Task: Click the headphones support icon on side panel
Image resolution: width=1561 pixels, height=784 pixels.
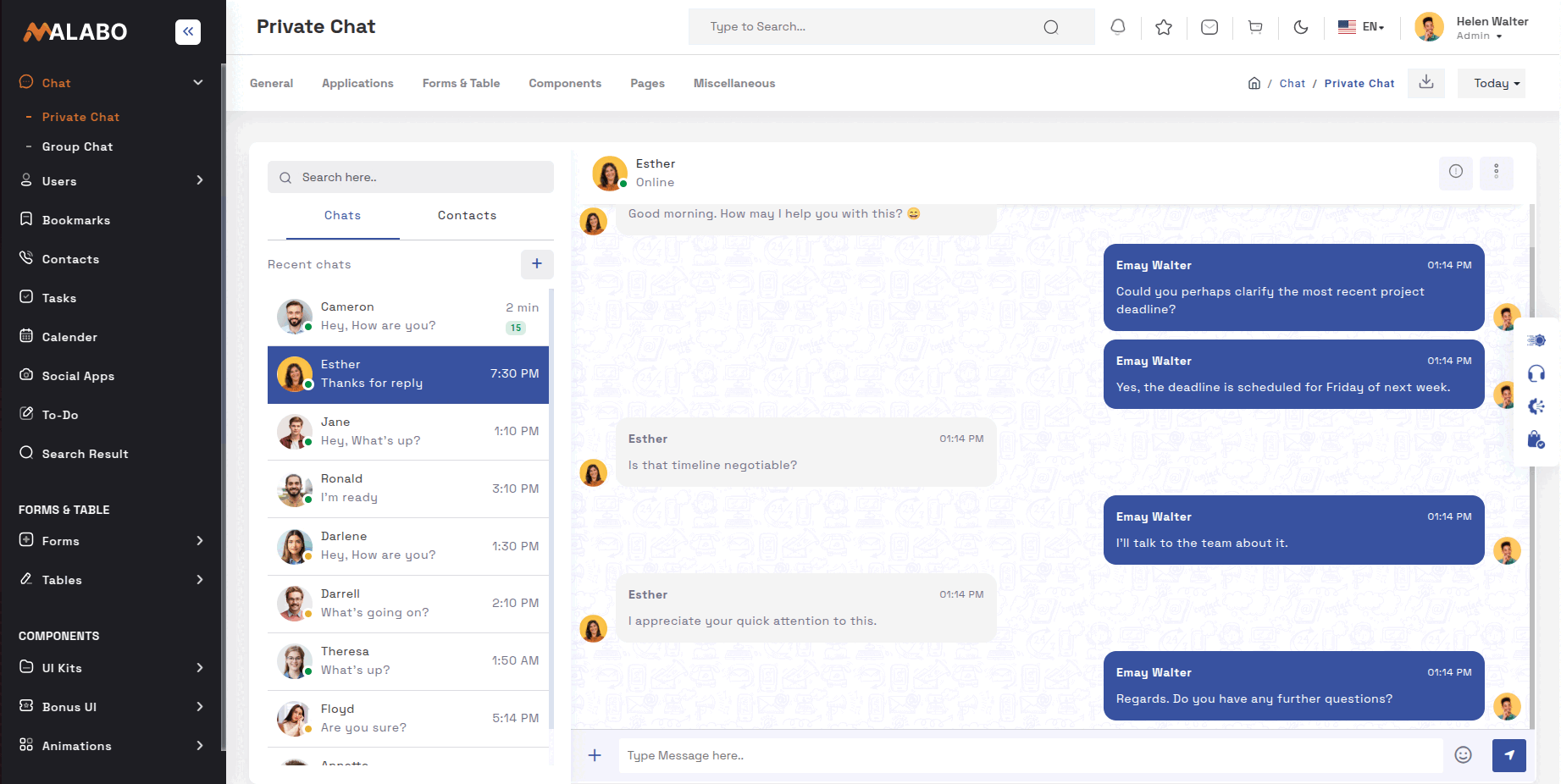Action: tap(1536, 373)
